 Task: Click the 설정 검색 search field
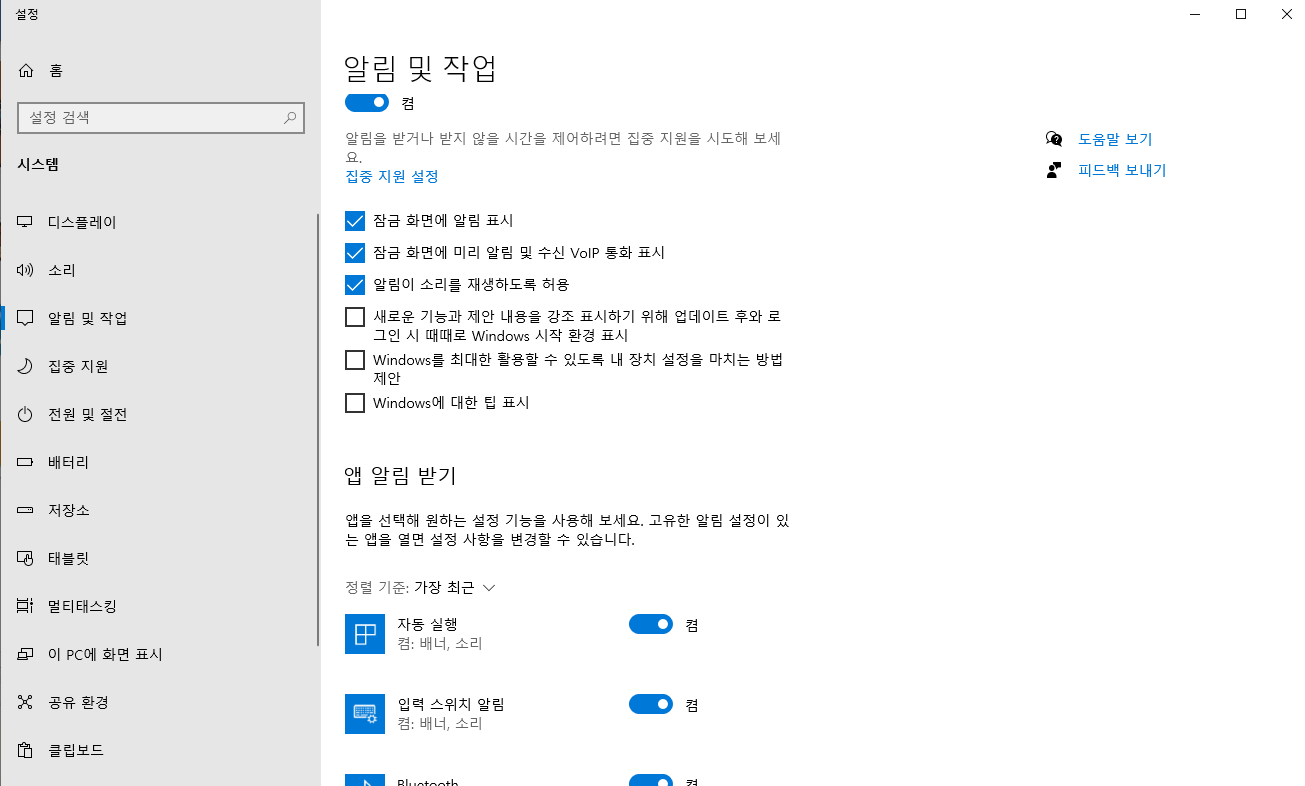pos(161,117)
